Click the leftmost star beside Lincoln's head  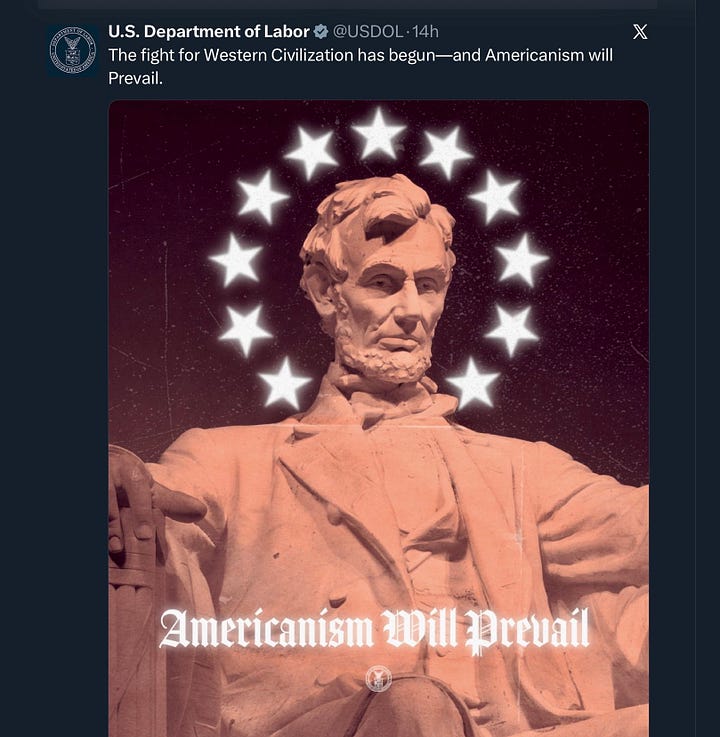point(236,259)
